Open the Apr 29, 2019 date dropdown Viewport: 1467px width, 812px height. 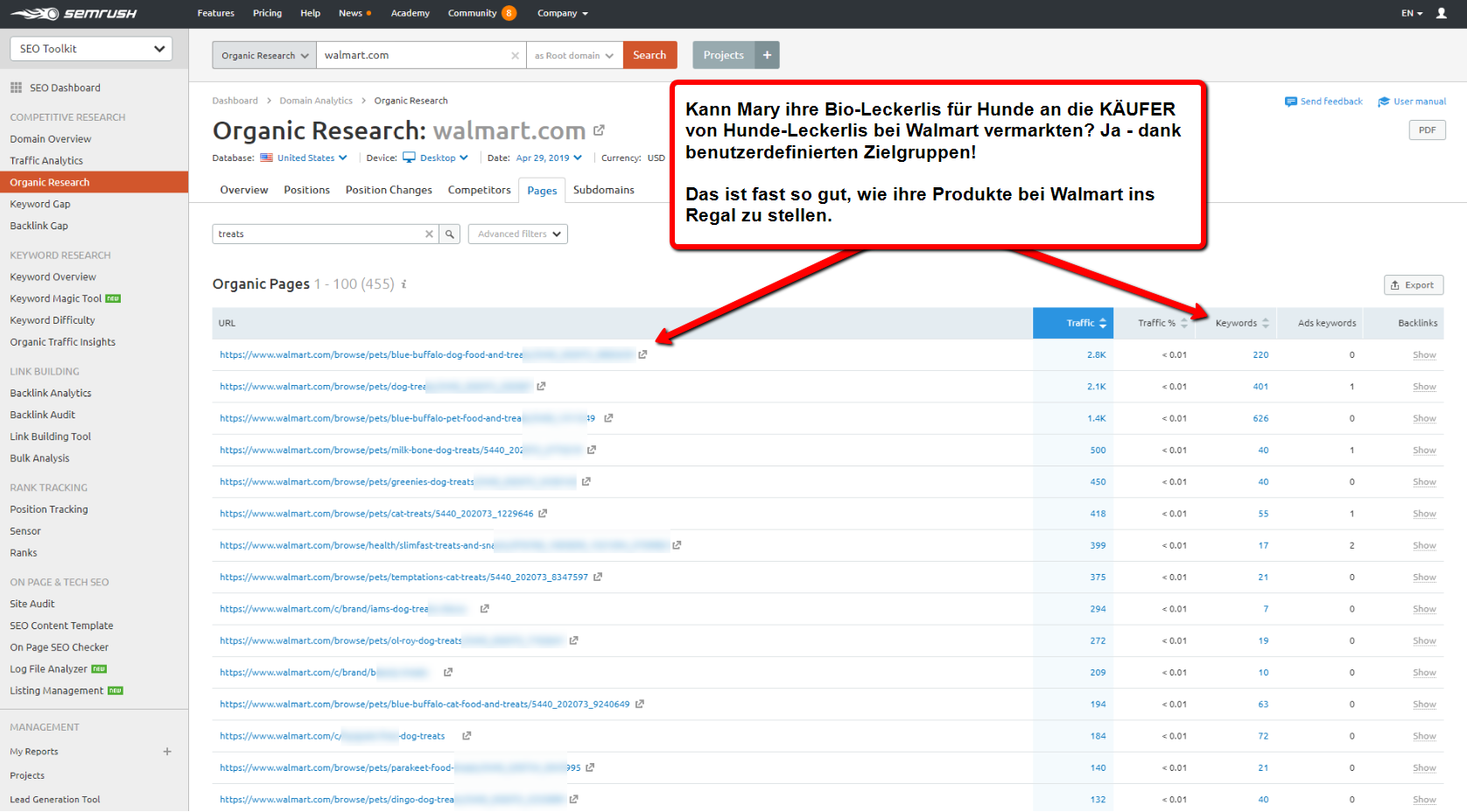coord(549,158)
